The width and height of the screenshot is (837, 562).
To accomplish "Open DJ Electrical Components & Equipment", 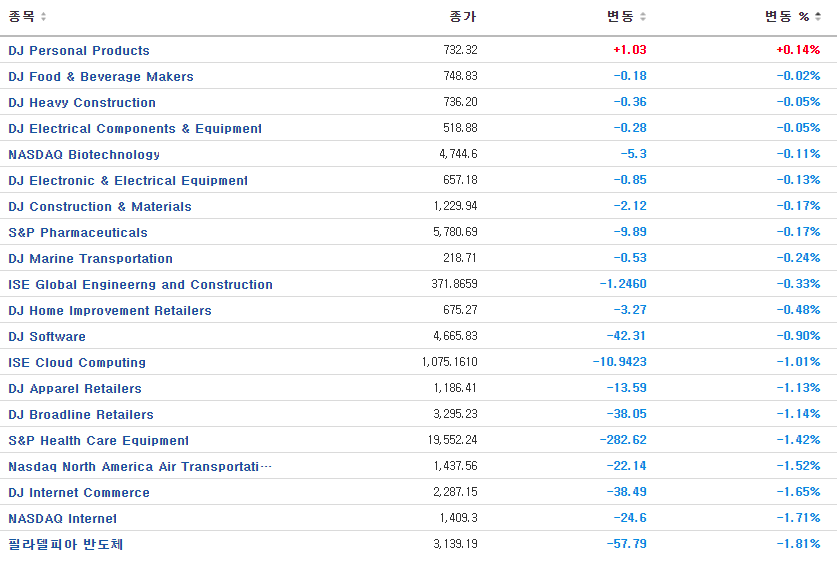I will point(135,129).
